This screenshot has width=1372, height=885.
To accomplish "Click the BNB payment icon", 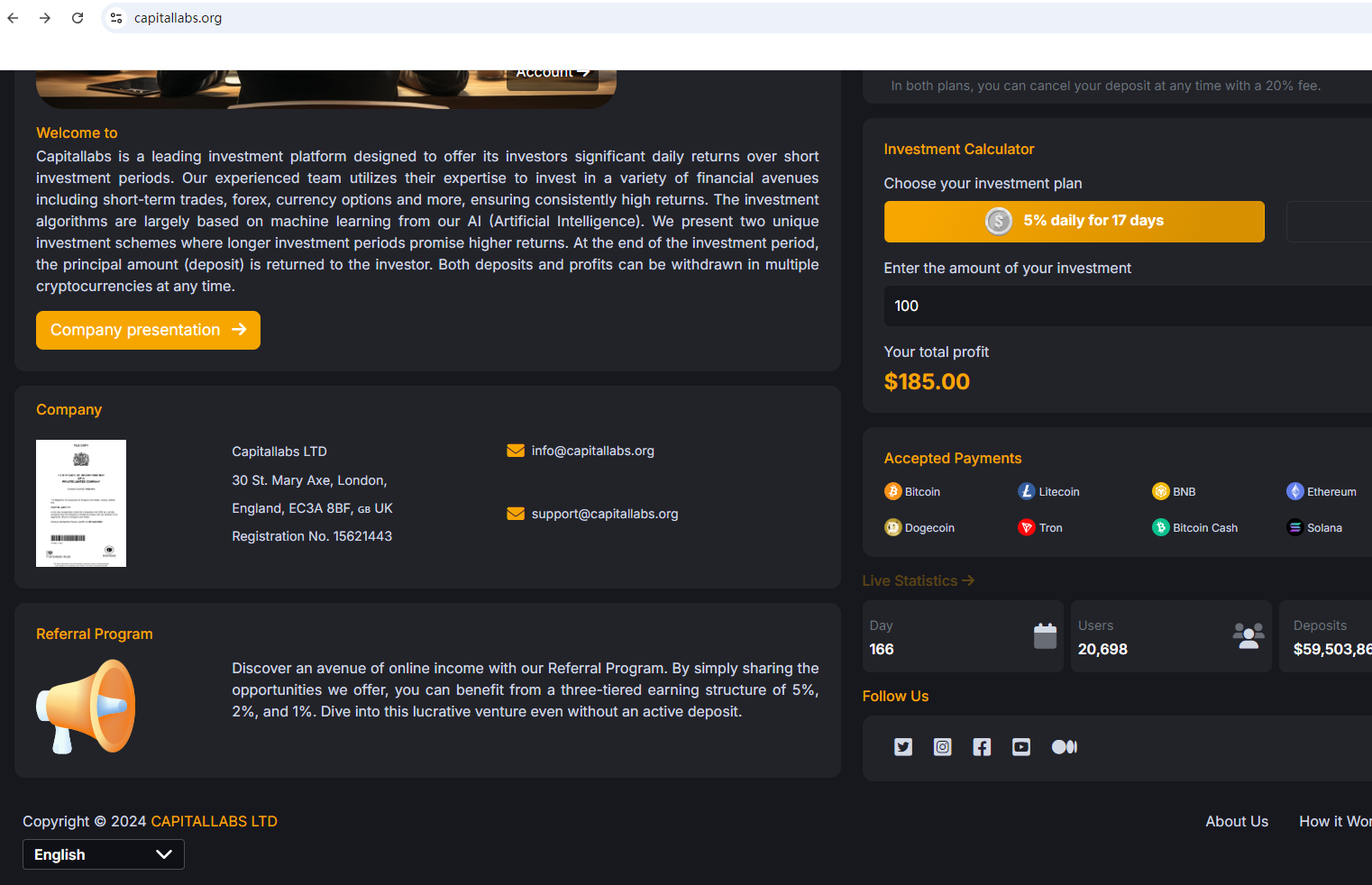I will point(1161,491).
